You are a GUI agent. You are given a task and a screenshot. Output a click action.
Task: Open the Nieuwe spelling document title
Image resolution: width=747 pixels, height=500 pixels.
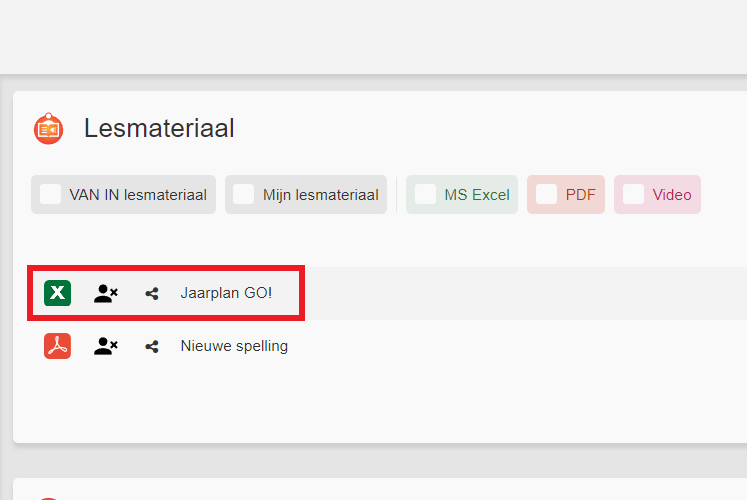click(234, 346)
